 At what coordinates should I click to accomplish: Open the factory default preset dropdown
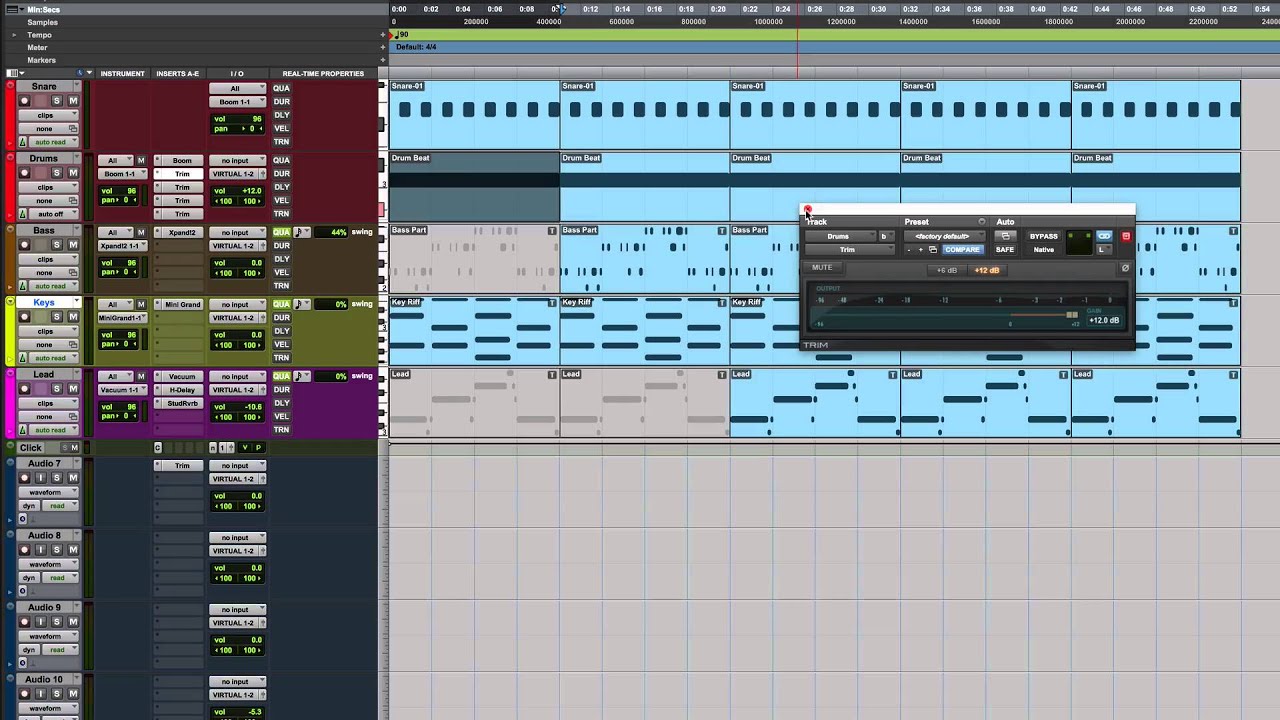click(944, 237)
